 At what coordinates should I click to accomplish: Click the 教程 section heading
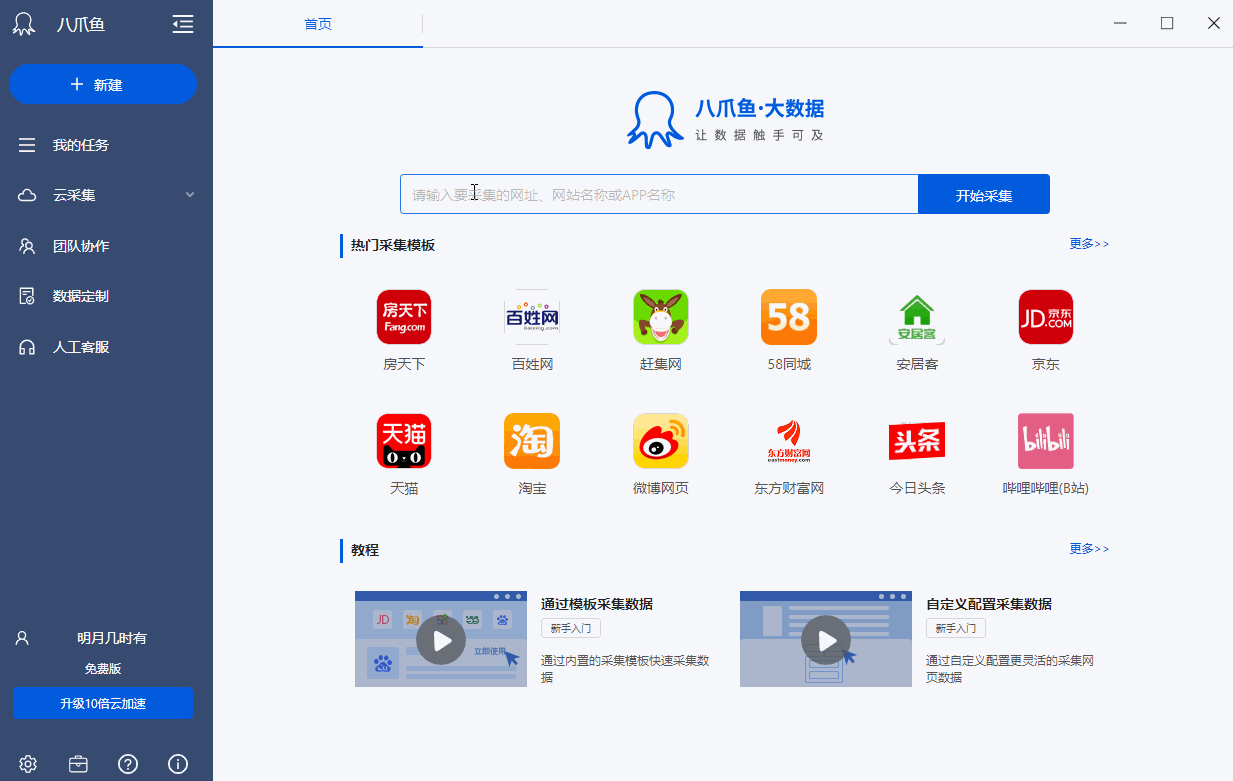tap(365, 550)
